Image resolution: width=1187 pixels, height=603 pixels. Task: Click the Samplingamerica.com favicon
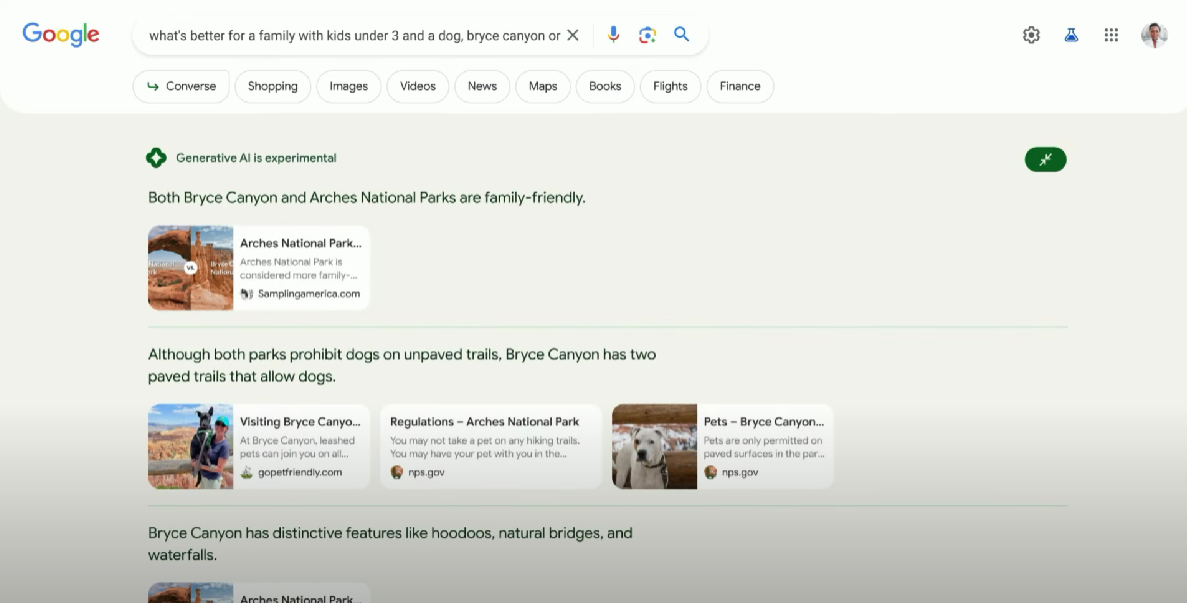[x=247, y=294]
